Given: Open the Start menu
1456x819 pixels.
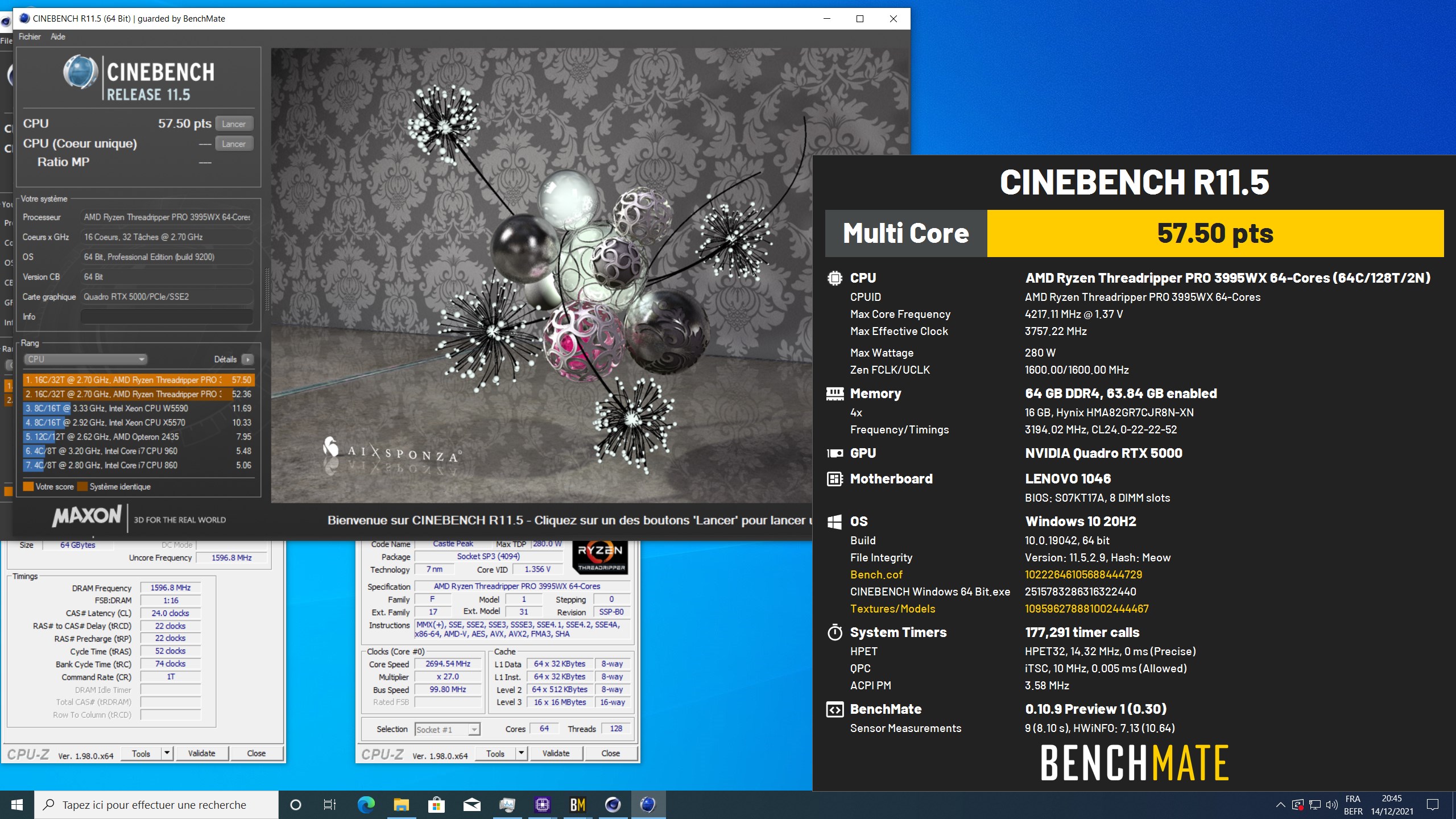Looking at the screenshot, I should 17,805.
